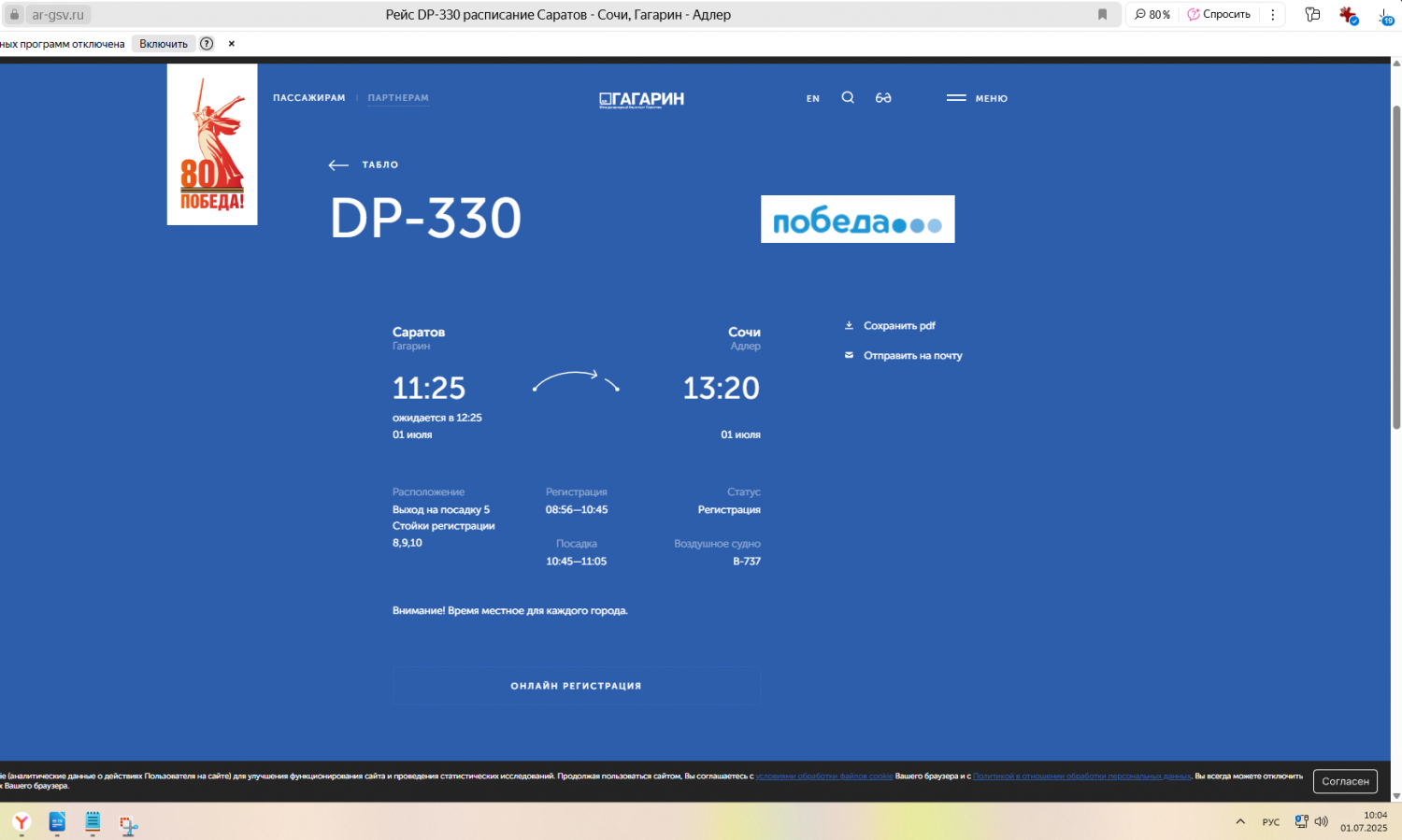Click the registration time 08:56—10:45

(577, 510)
